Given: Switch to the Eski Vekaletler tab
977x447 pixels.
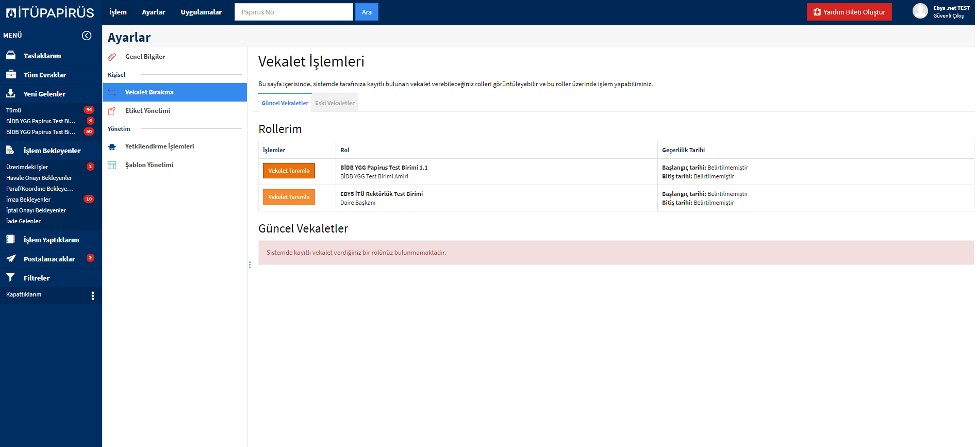Looking at the screenshot, I should 335,103.
